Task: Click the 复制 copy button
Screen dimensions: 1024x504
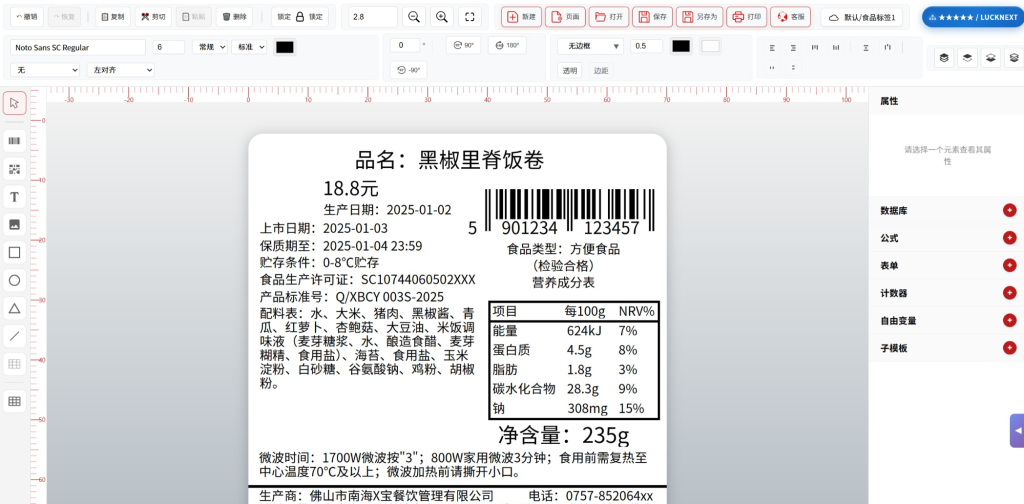Action: coord(113,17)
